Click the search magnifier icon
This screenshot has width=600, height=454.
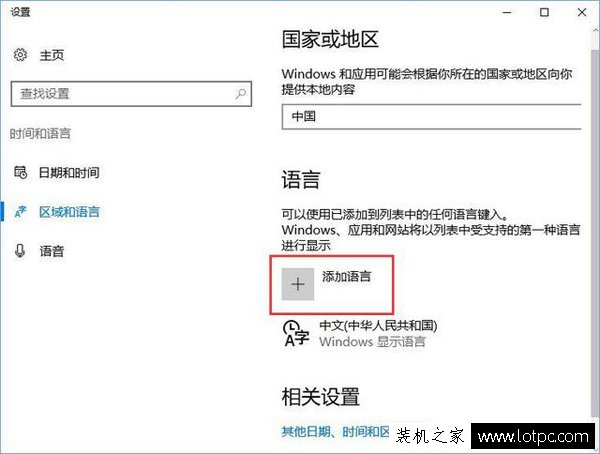(x=241, y=93)
